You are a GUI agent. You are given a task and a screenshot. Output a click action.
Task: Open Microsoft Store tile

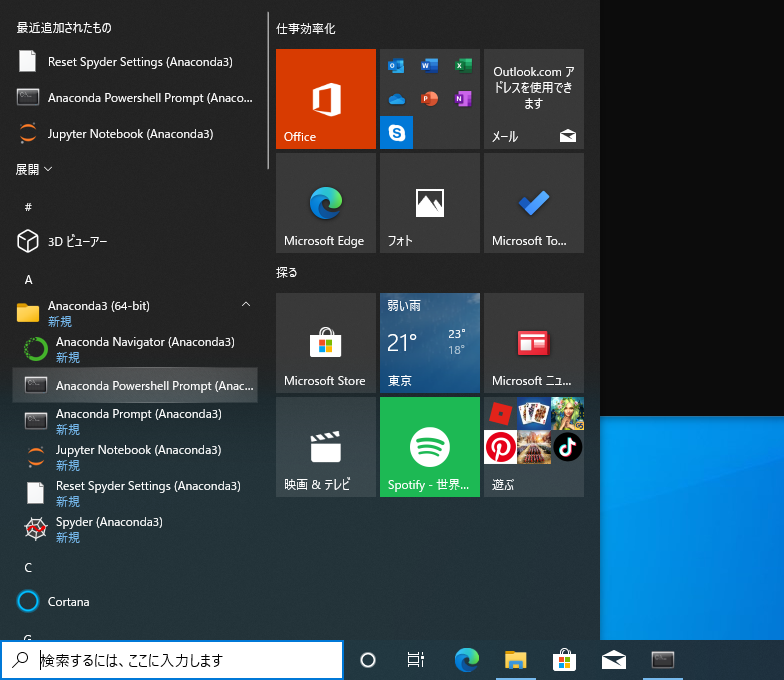coord(325,343)
